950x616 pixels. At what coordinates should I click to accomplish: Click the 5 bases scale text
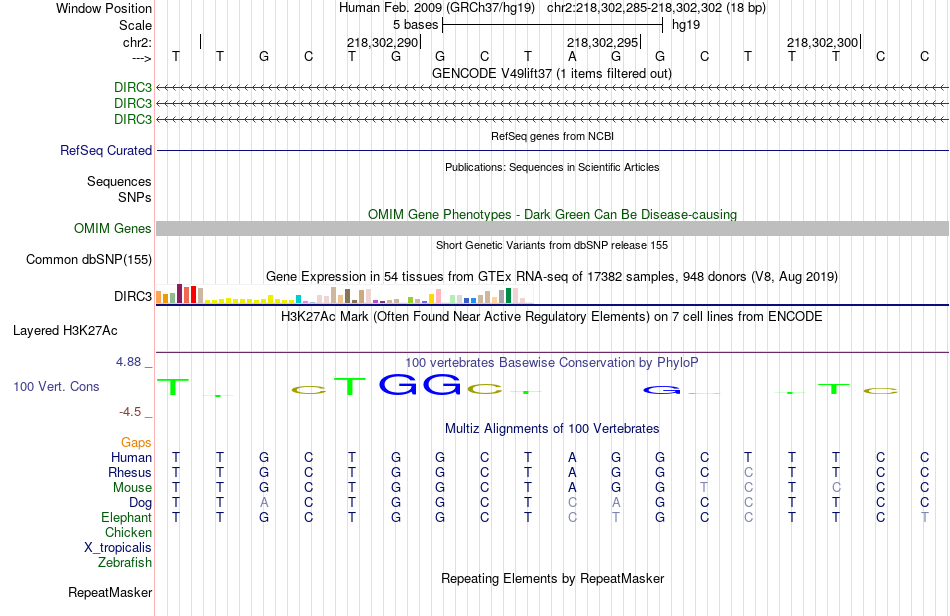pos(415,25)
